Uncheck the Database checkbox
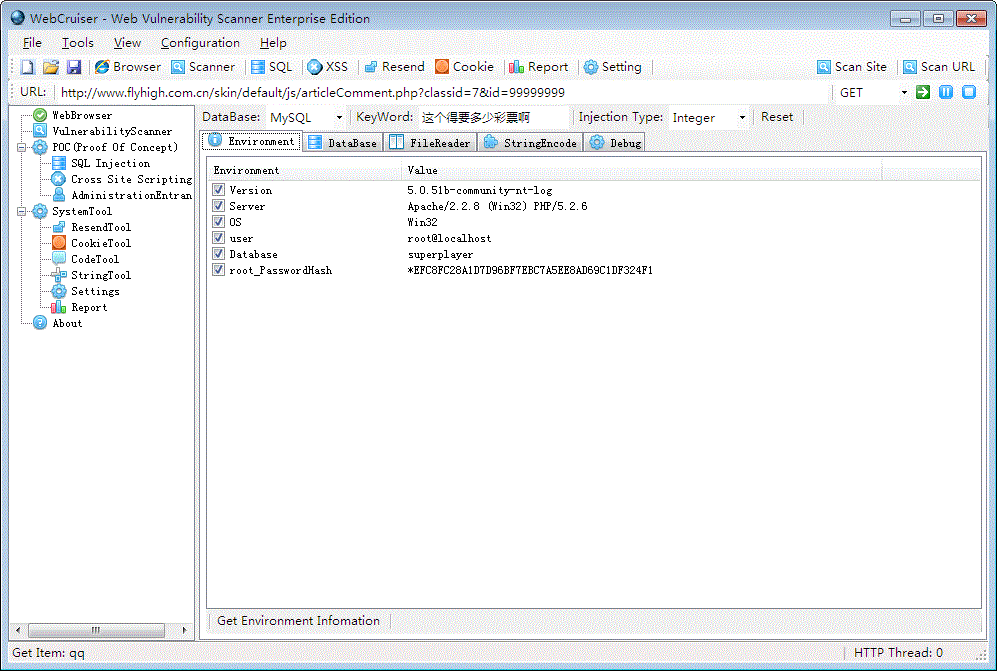Screen dimensions: 997x671 [219, 254]
